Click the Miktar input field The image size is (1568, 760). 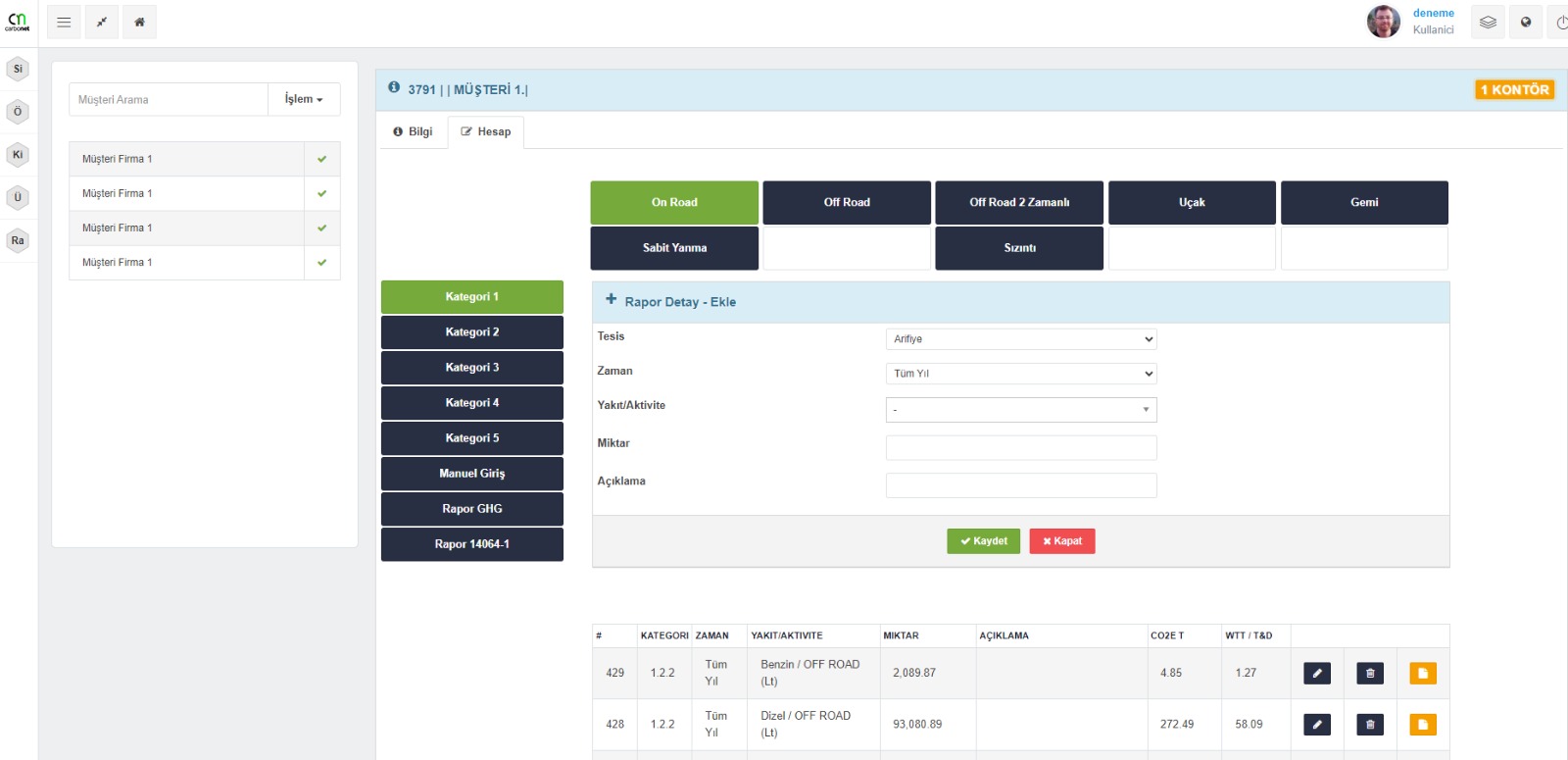point(1020,448)
